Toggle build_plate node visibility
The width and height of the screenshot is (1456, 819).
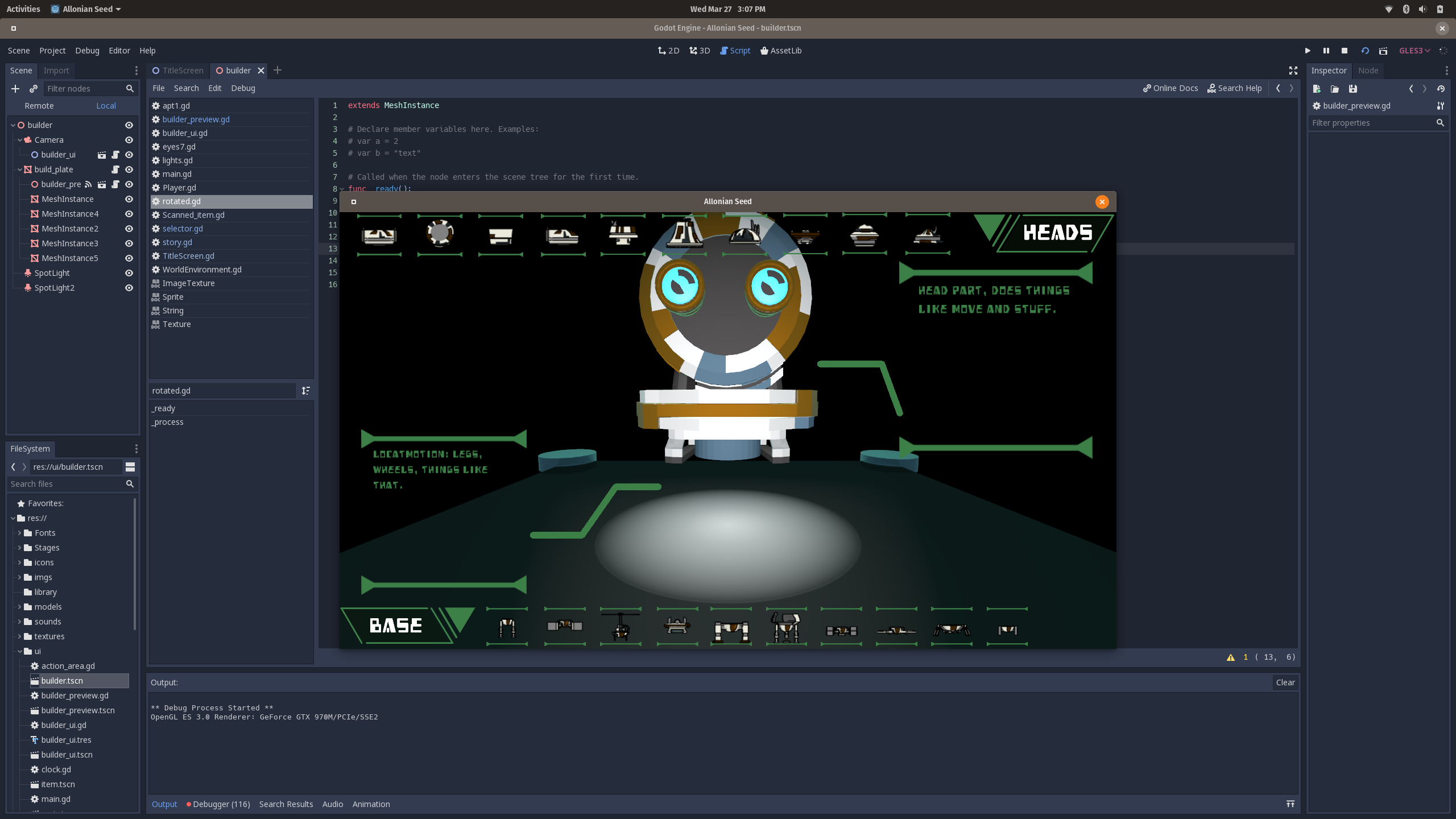coord(129,169)
